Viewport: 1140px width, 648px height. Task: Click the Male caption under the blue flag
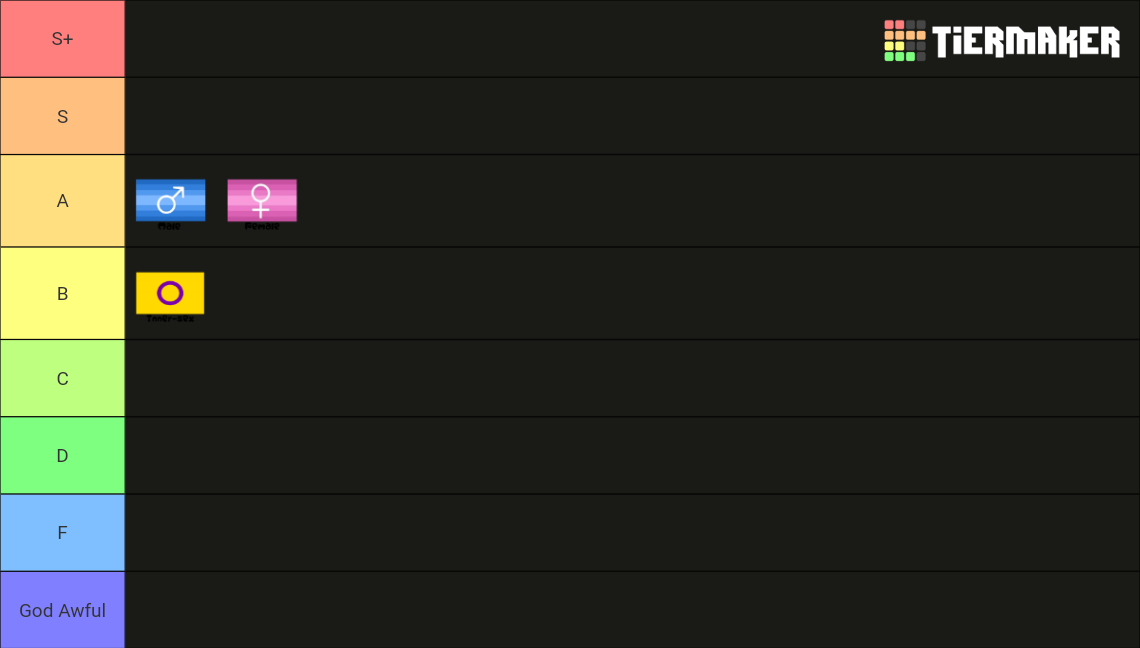(170, 226)
